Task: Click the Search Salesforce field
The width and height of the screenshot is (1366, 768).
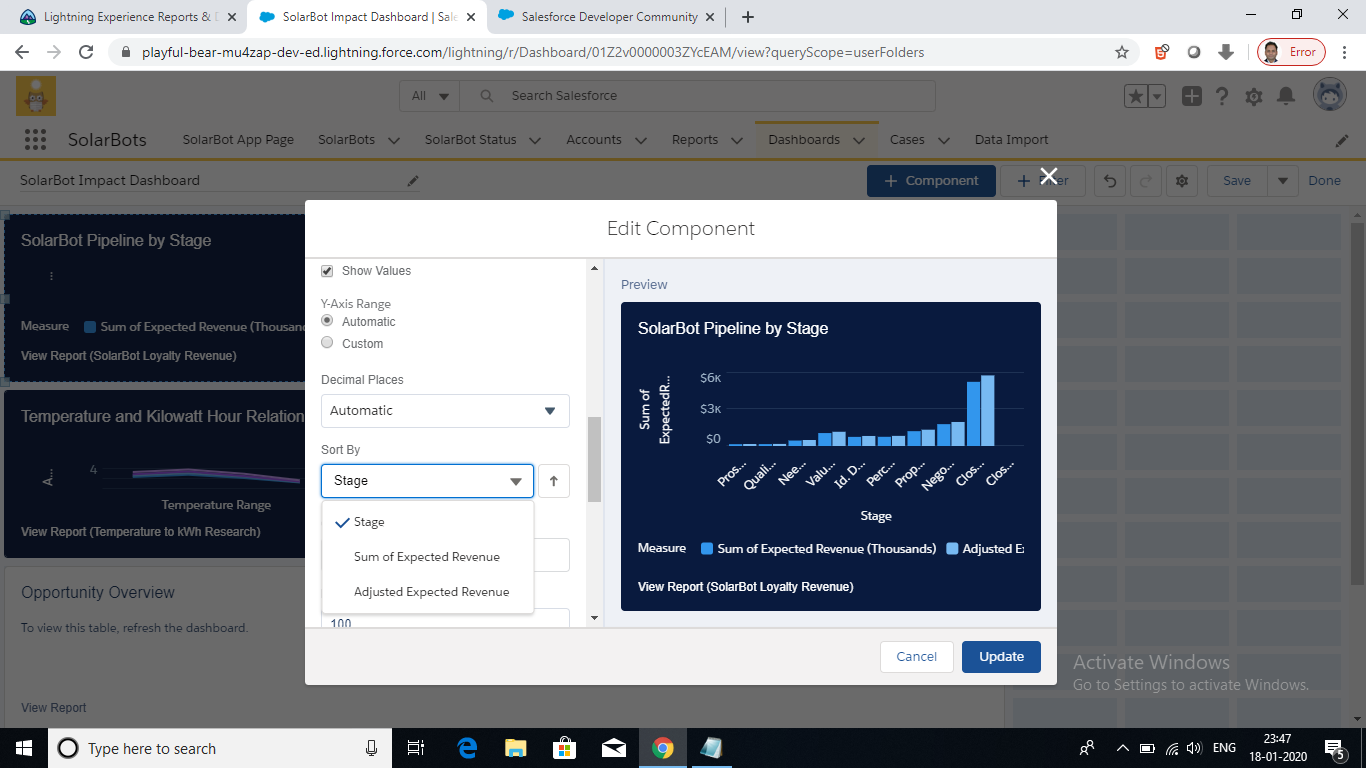Action: [x=699, y=96]
